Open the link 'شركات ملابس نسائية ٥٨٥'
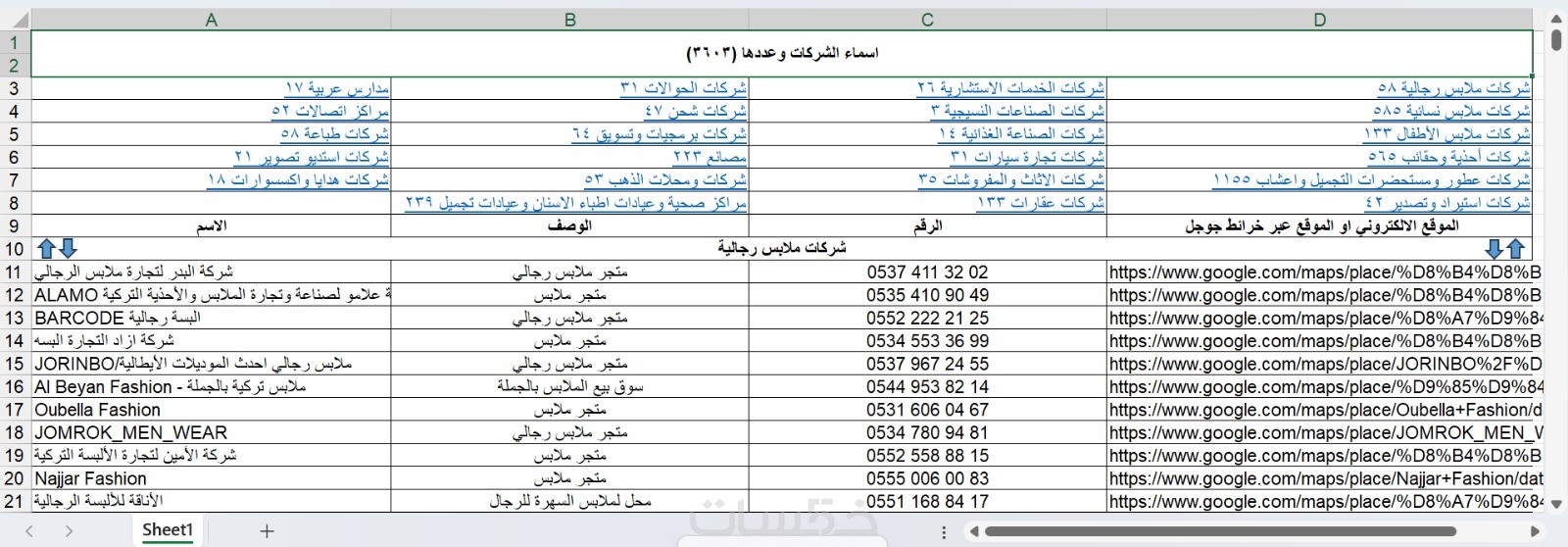The height and width of the screenshot is (547, 1568). point(1450,111)
